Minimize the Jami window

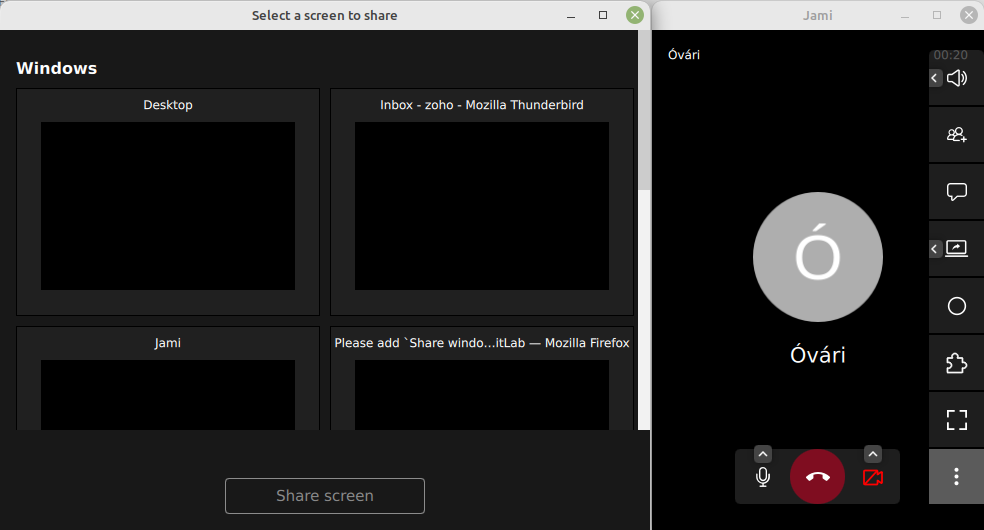tap(905, 16)
